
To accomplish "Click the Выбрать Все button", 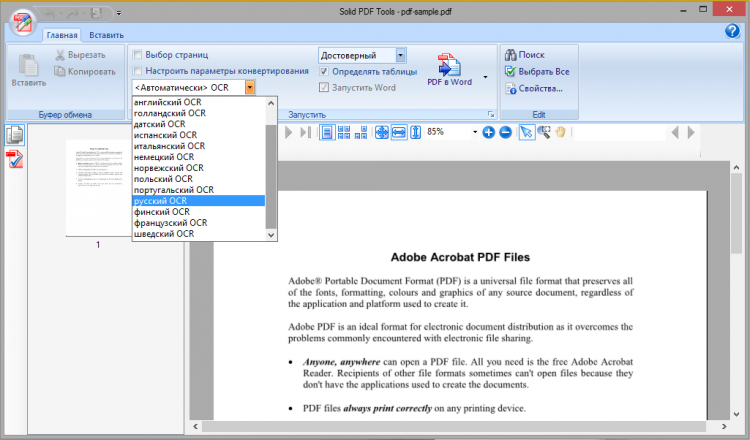I will pos(537,71).
